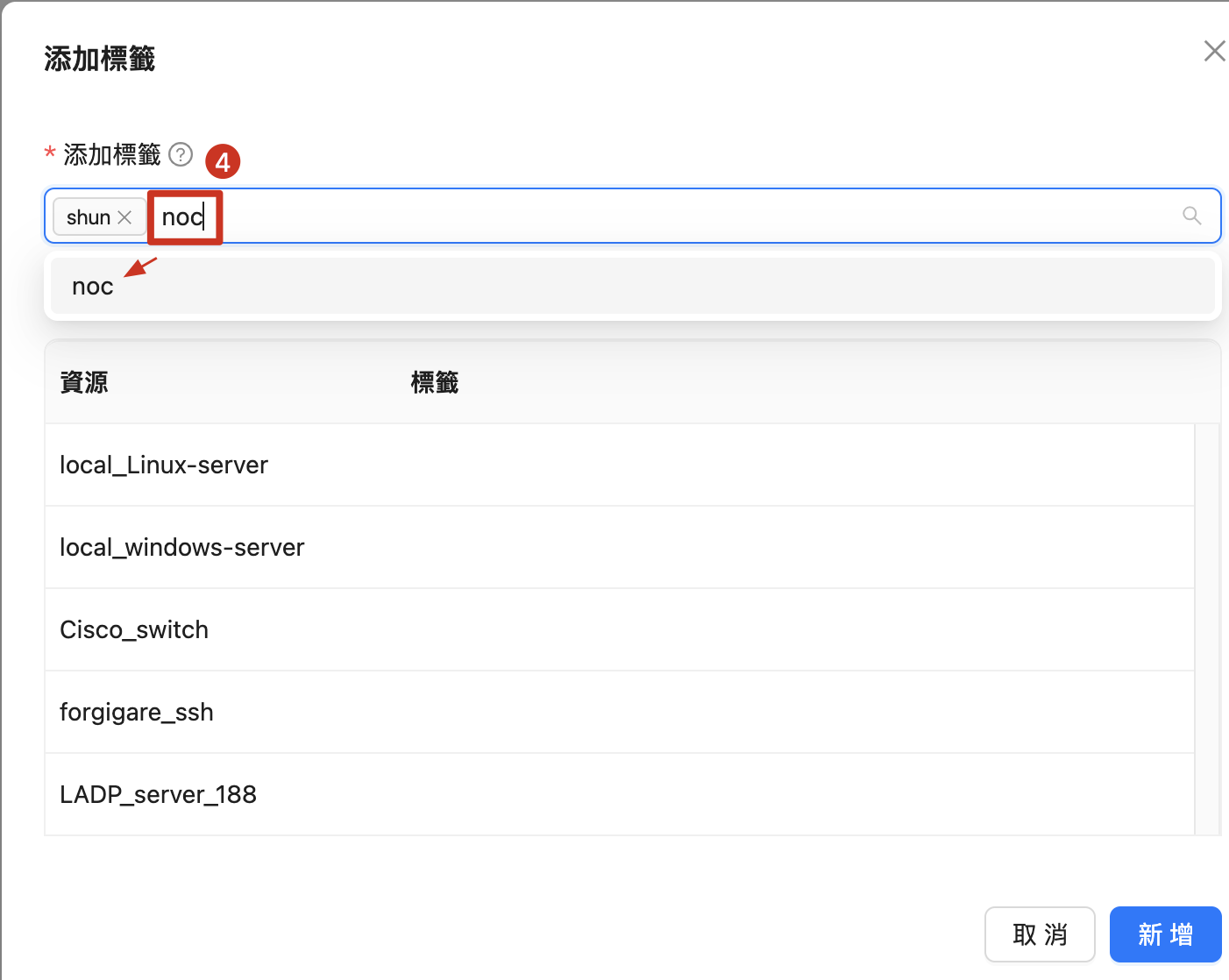Click the help question mark icon beside 添加標籤

pyautogui.click(x=181, y=154)
